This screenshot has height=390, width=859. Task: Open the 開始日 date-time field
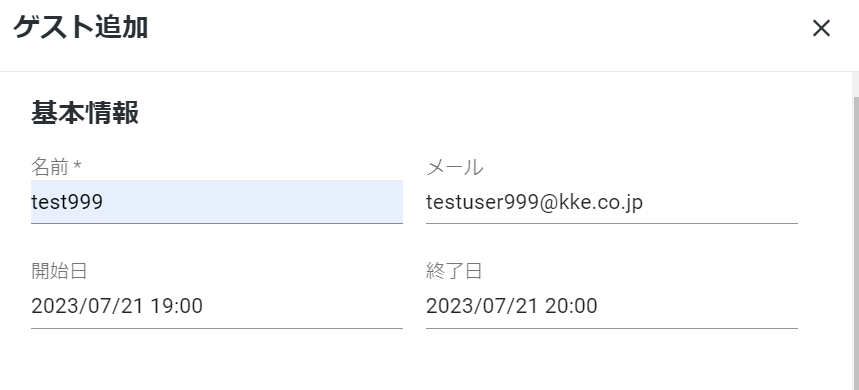click(x=217, y=306)
